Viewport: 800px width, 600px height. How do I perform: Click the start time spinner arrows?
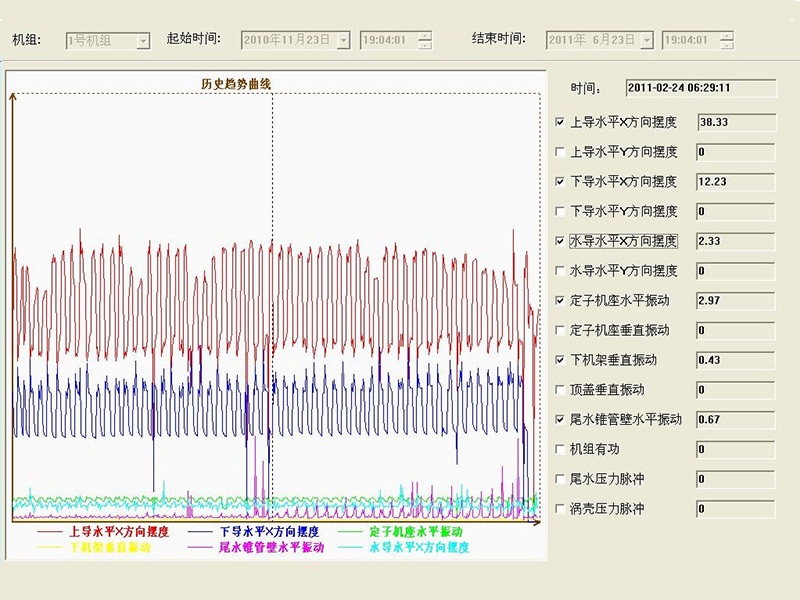point(426,40)
